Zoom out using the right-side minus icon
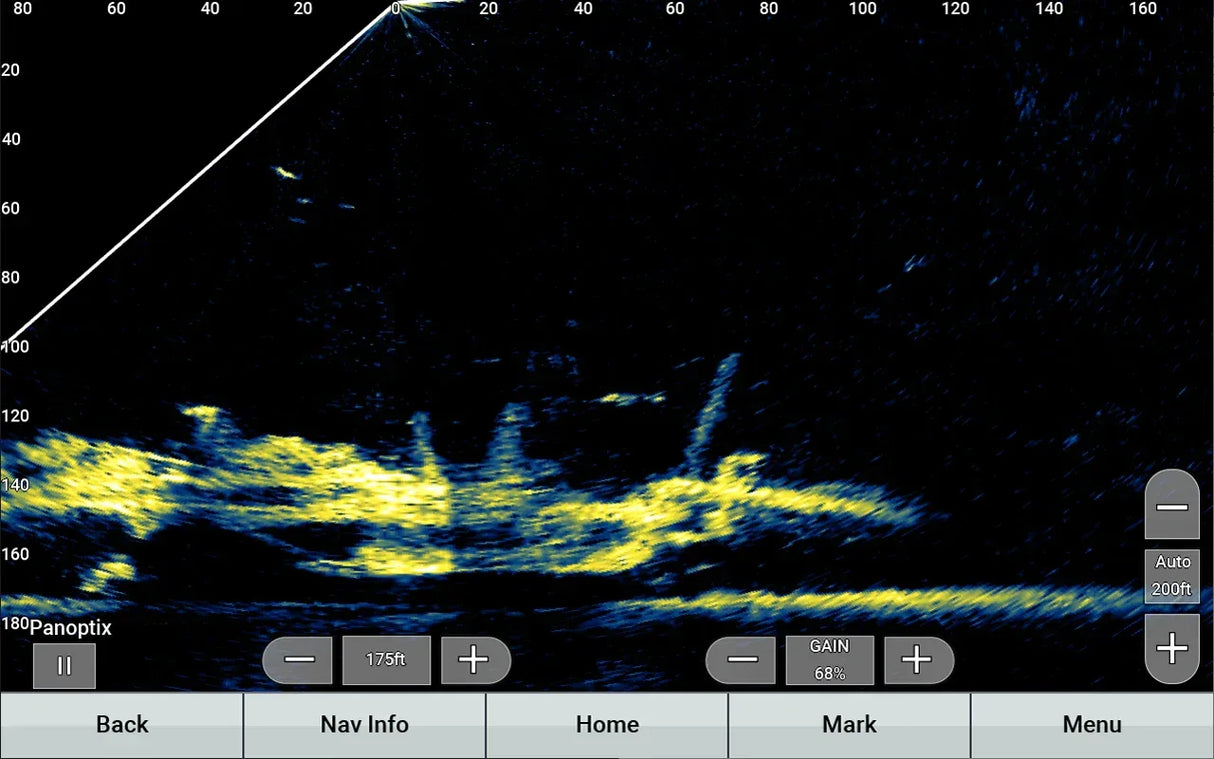Viewport: 1214px width, 759px height. 1171,503
